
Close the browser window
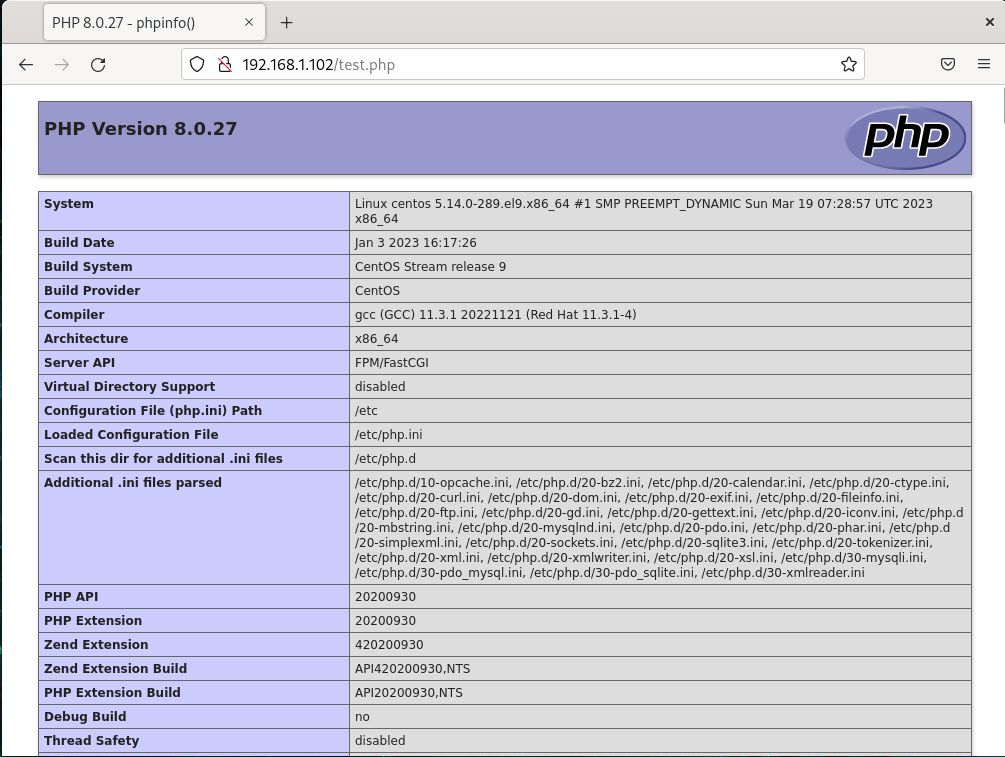[x=990, y=22]
